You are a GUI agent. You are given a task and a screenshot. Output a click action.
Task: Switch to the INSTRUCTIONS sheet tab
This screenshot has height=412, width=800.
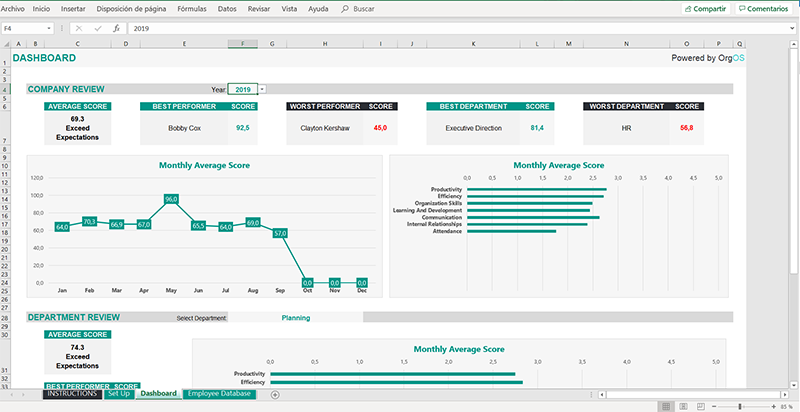tap(72, 394)
